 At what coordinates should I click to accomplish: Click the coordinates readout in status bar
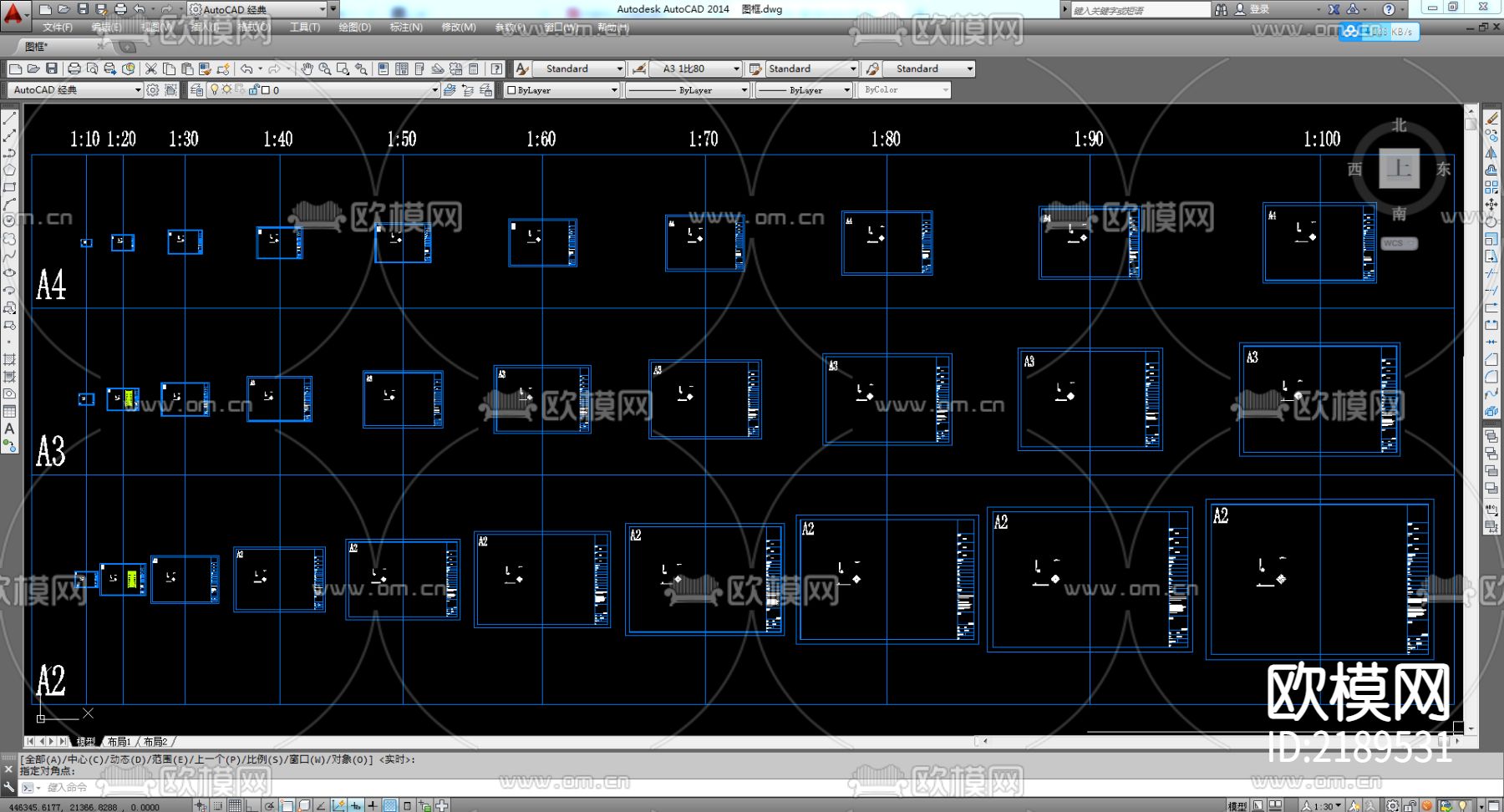pos(84,806)
